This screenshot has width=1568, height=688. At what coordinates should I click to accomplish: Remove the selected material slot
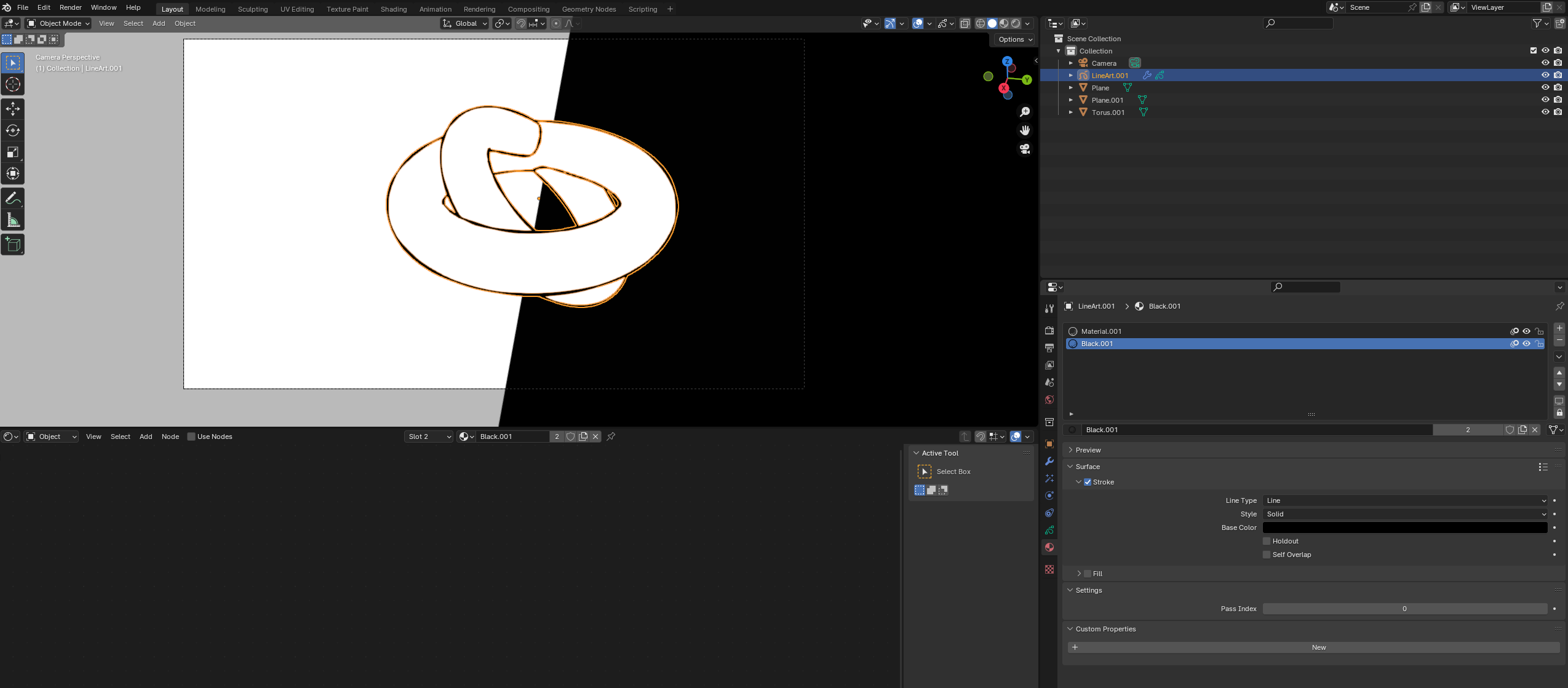1559,340
